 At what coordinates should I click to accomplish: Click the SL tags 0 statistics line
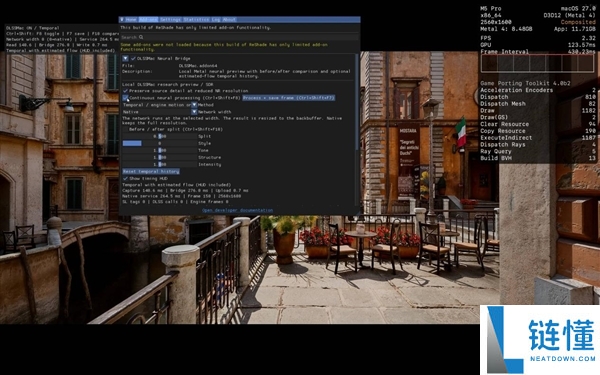coord(175,202)
